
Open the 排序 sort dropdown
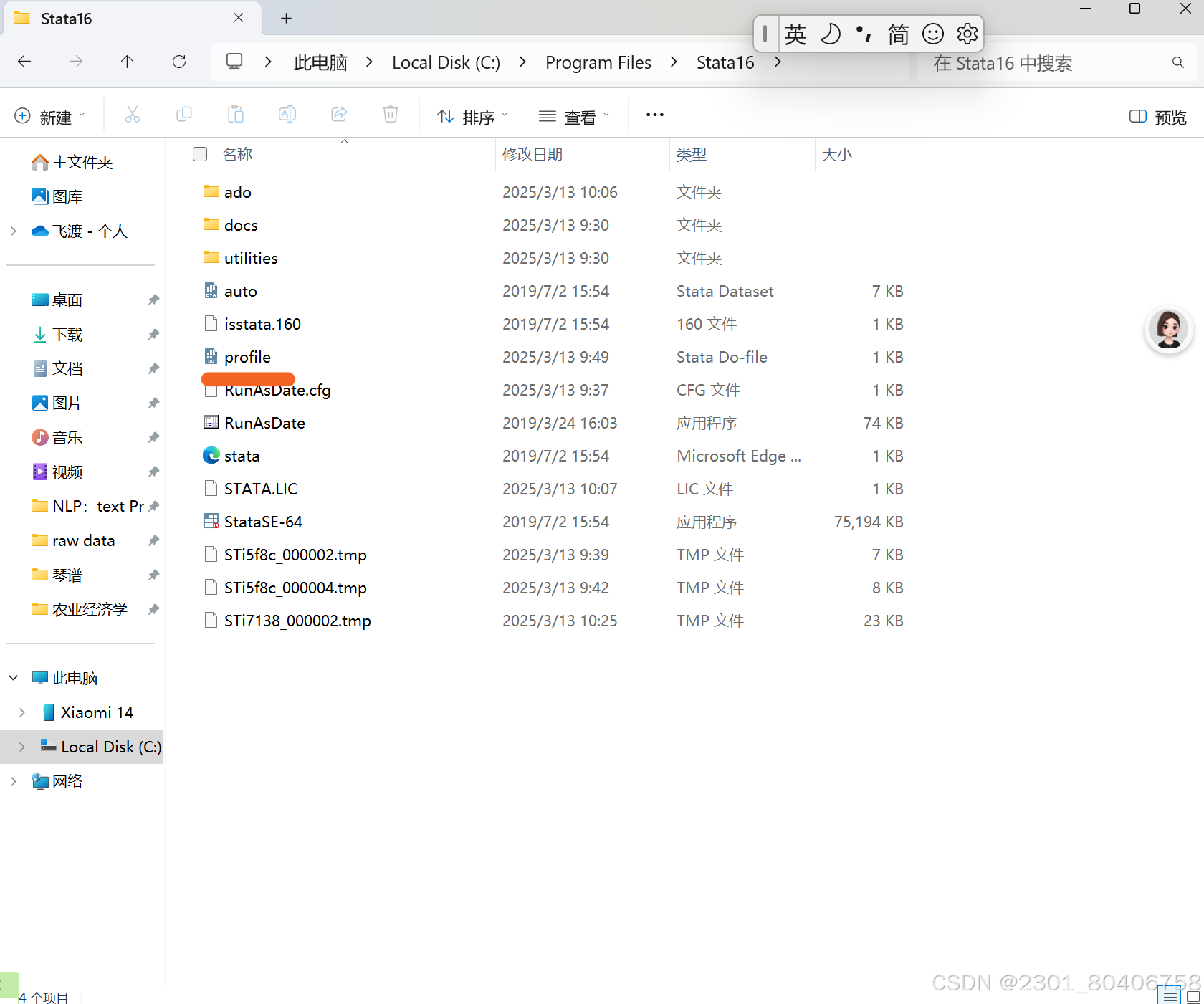[x=473, y=116]
